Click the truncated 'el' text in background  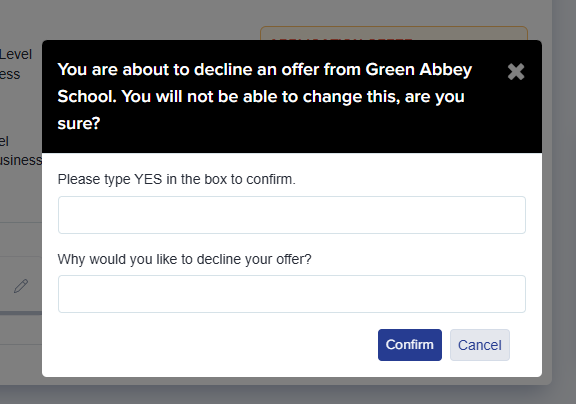click(4, 141)
